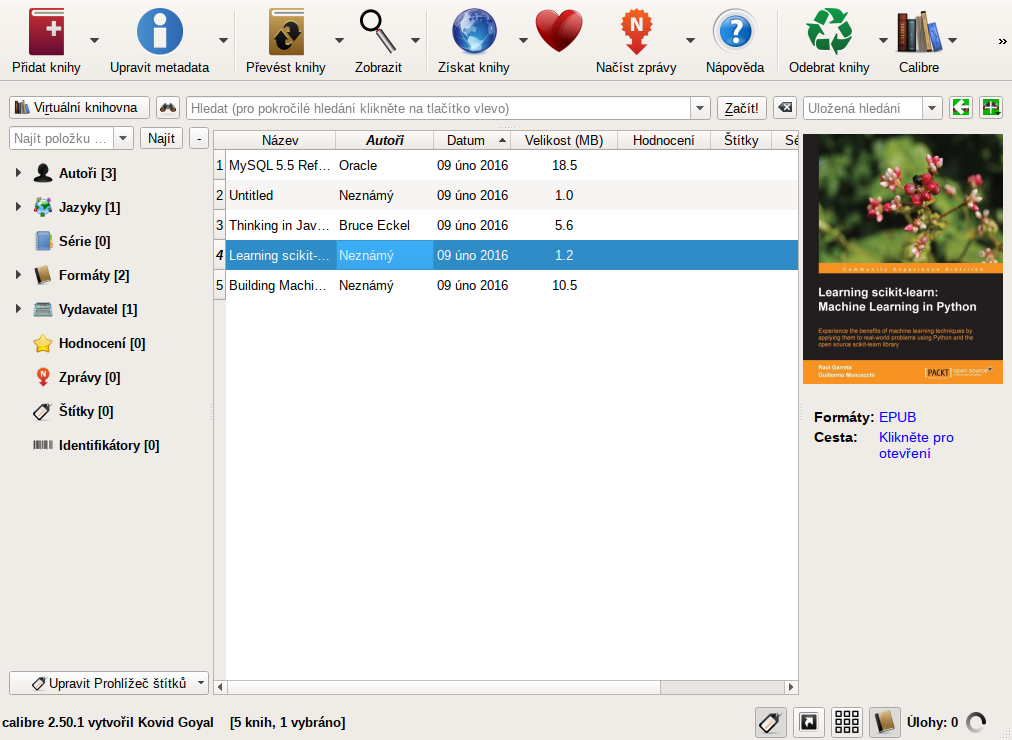Open the Načíst zprávy dropdown arrow
This screenshot has height=740, width=1012.
[x=690, y=40]
